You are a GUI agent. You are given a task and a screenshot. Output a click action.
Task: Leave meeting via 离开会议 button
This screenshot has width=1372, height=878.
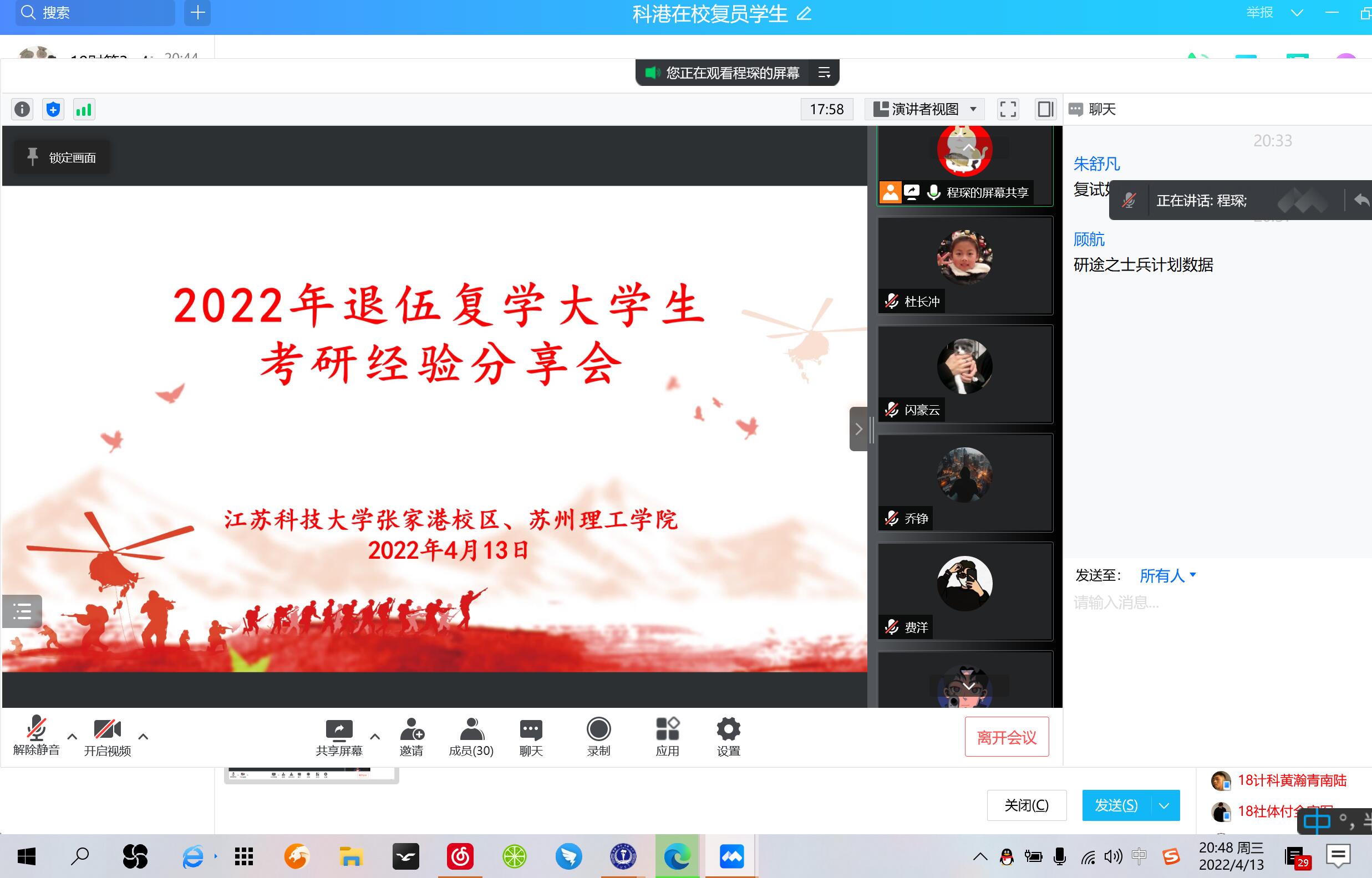(1007, 737)
